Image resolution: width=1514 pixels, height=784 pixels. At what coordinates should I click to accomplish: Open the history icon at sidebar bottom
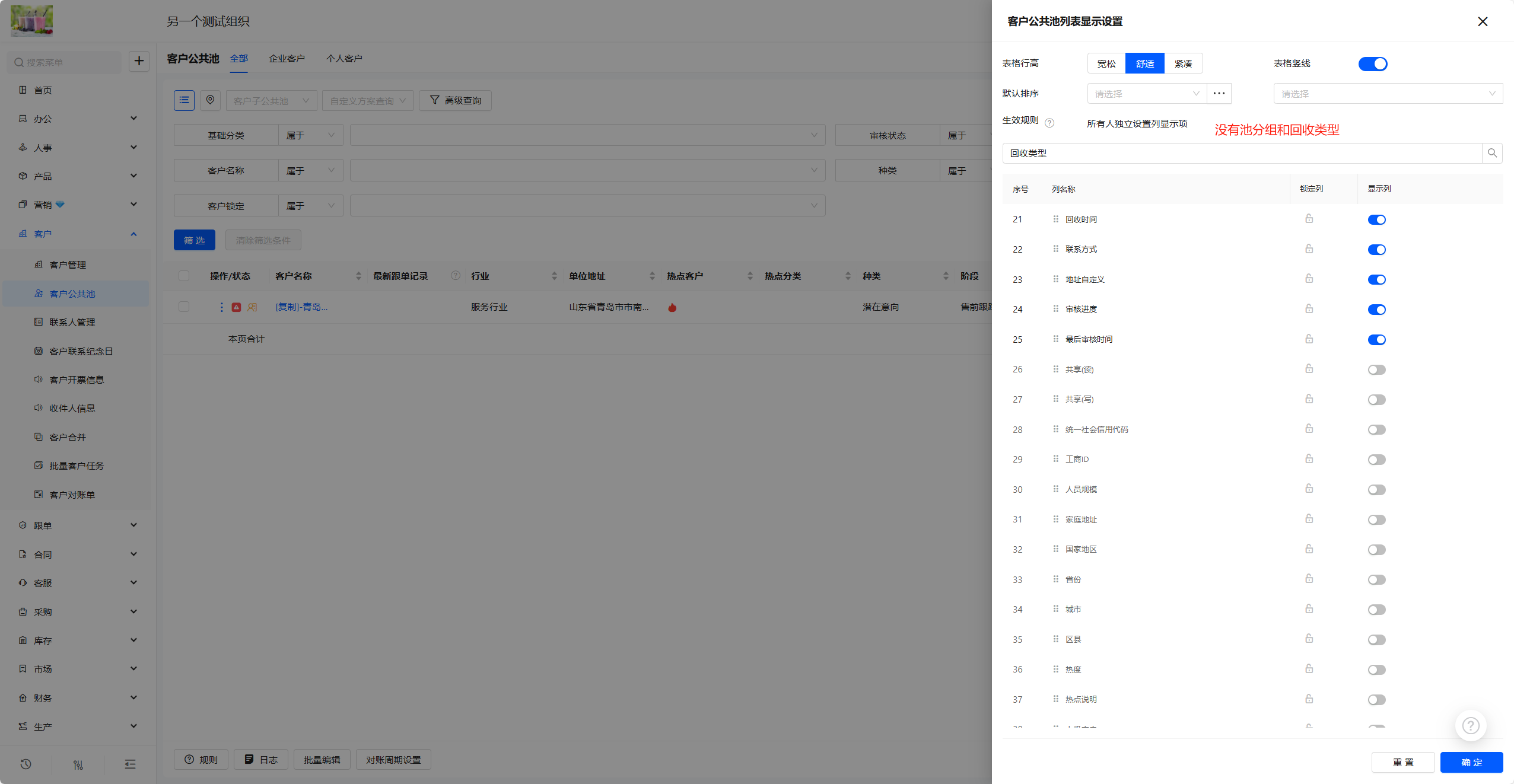(26, 764)
